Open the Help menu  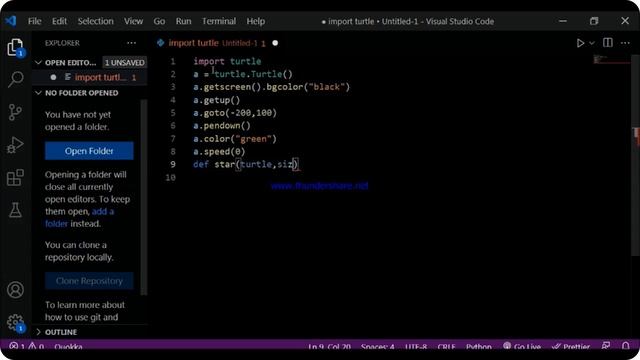tap(256, 21)
